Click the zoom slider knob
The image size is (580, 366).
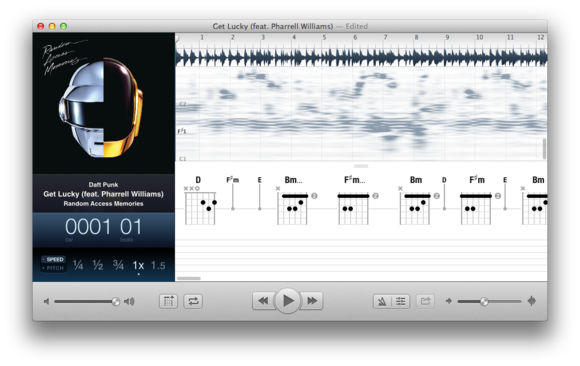[x=484, y=302]
